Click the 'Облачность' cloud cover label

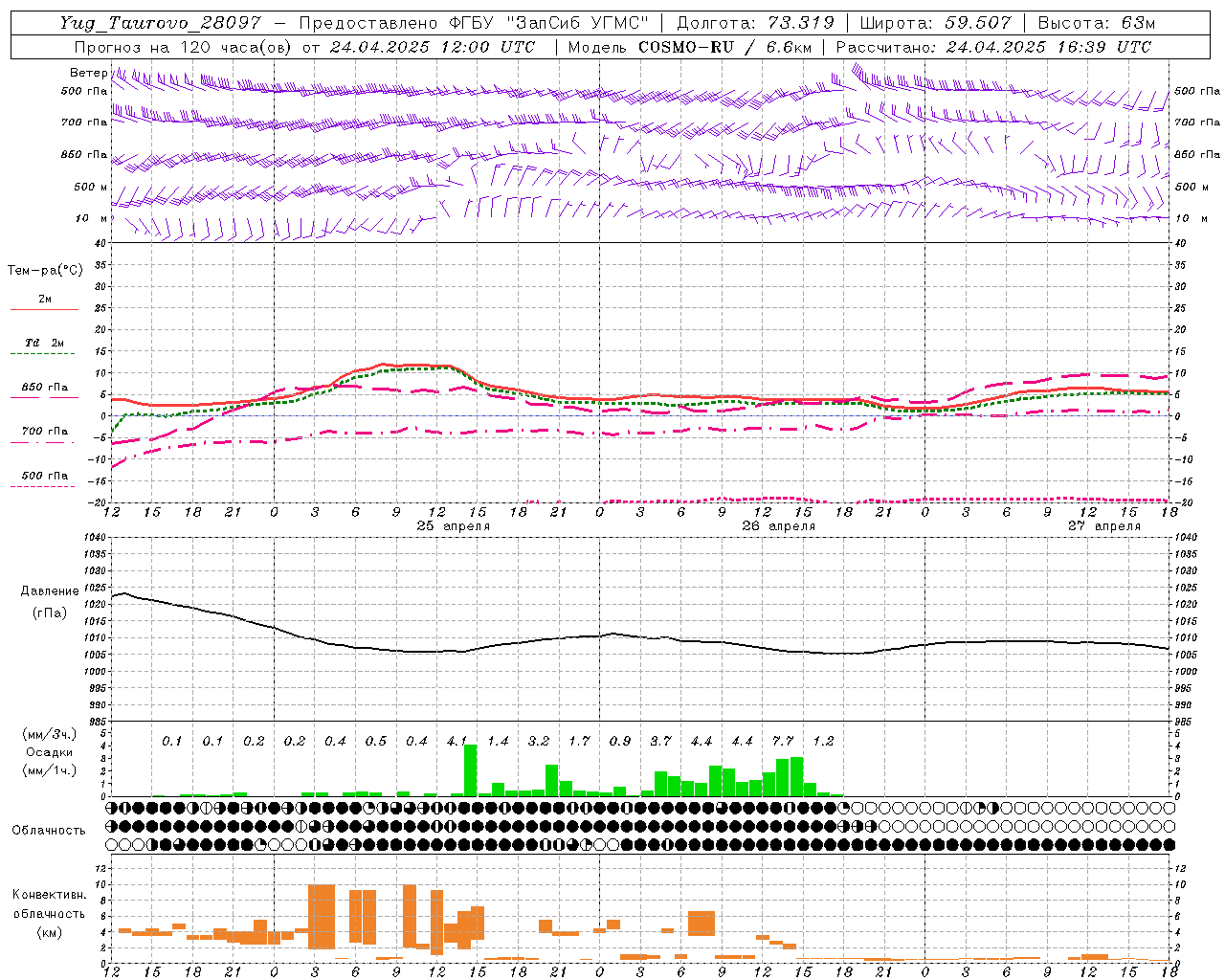point(49,830)
